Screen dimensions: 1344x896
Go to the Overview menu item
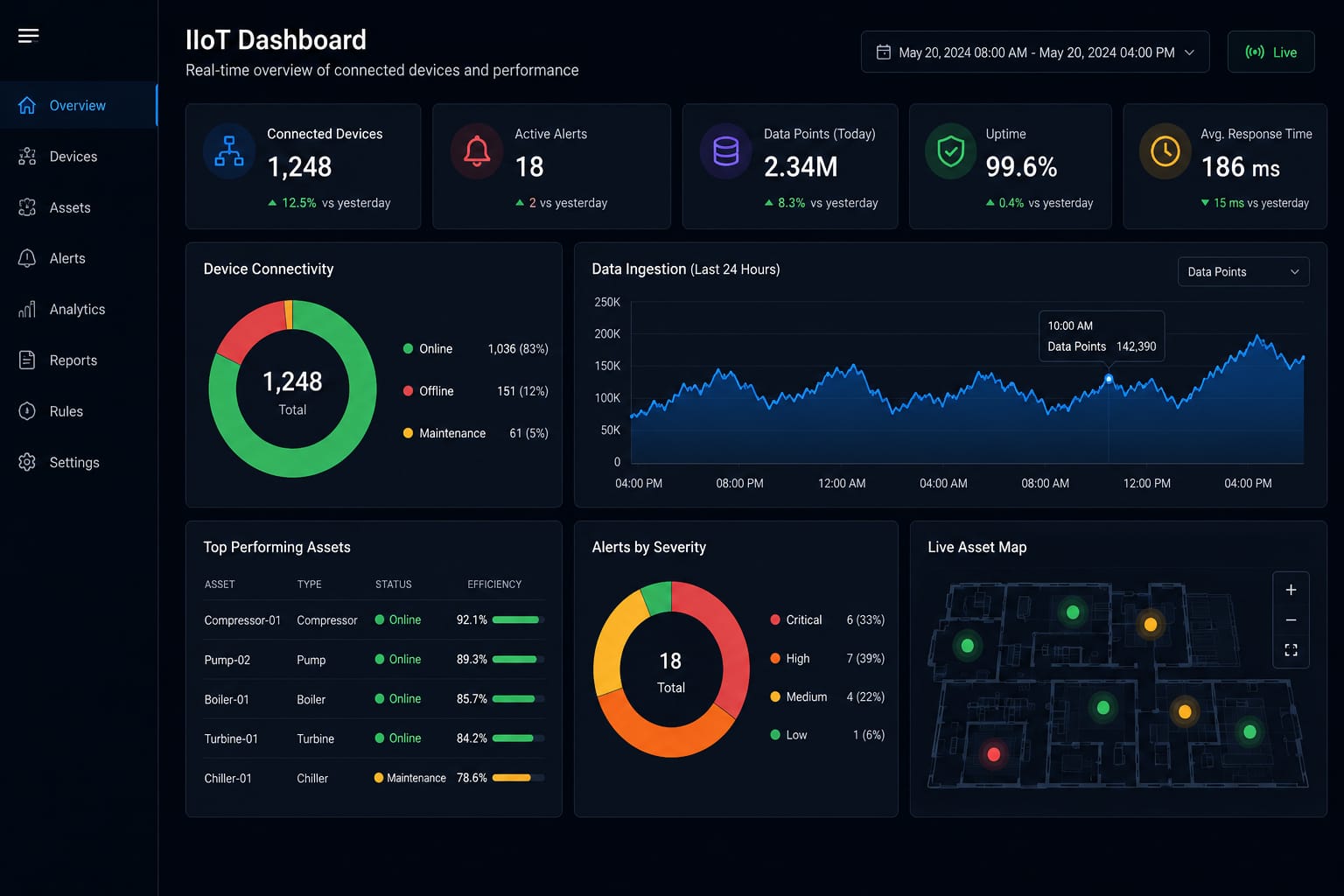79,105
